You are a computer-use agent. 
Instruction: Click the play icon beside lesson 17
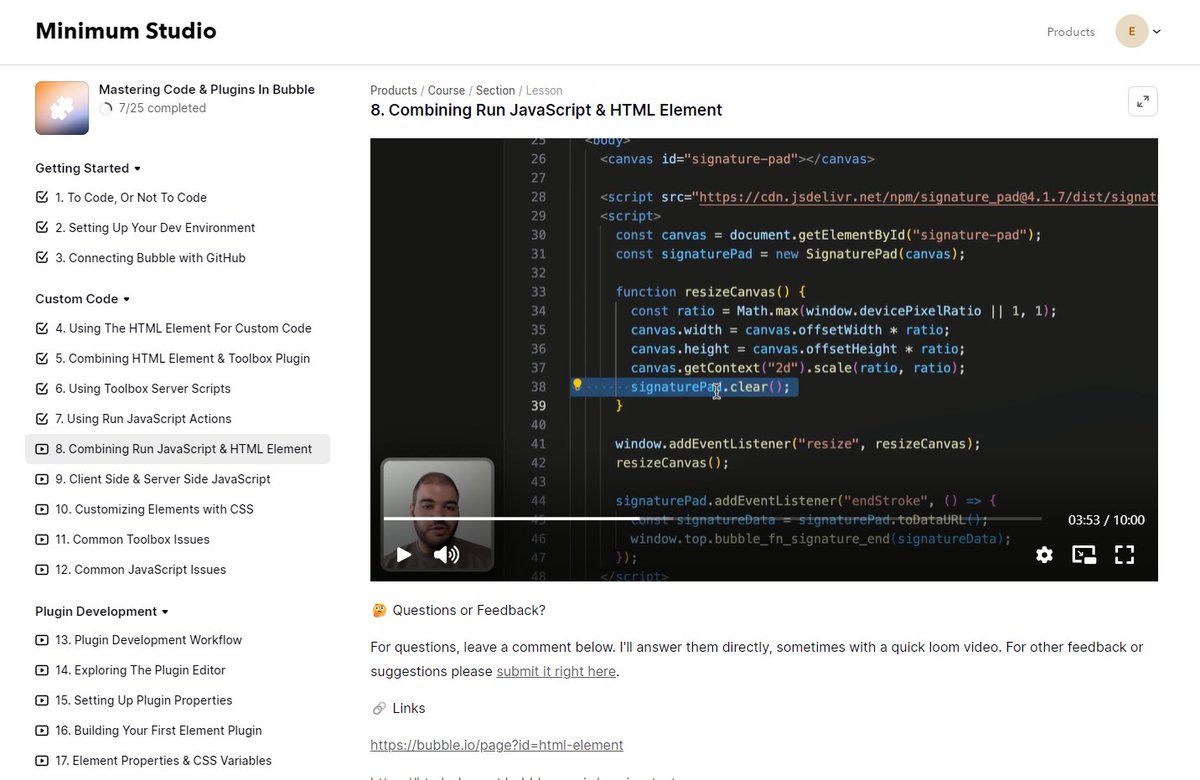pyautogui.click(x=42, y=760)
